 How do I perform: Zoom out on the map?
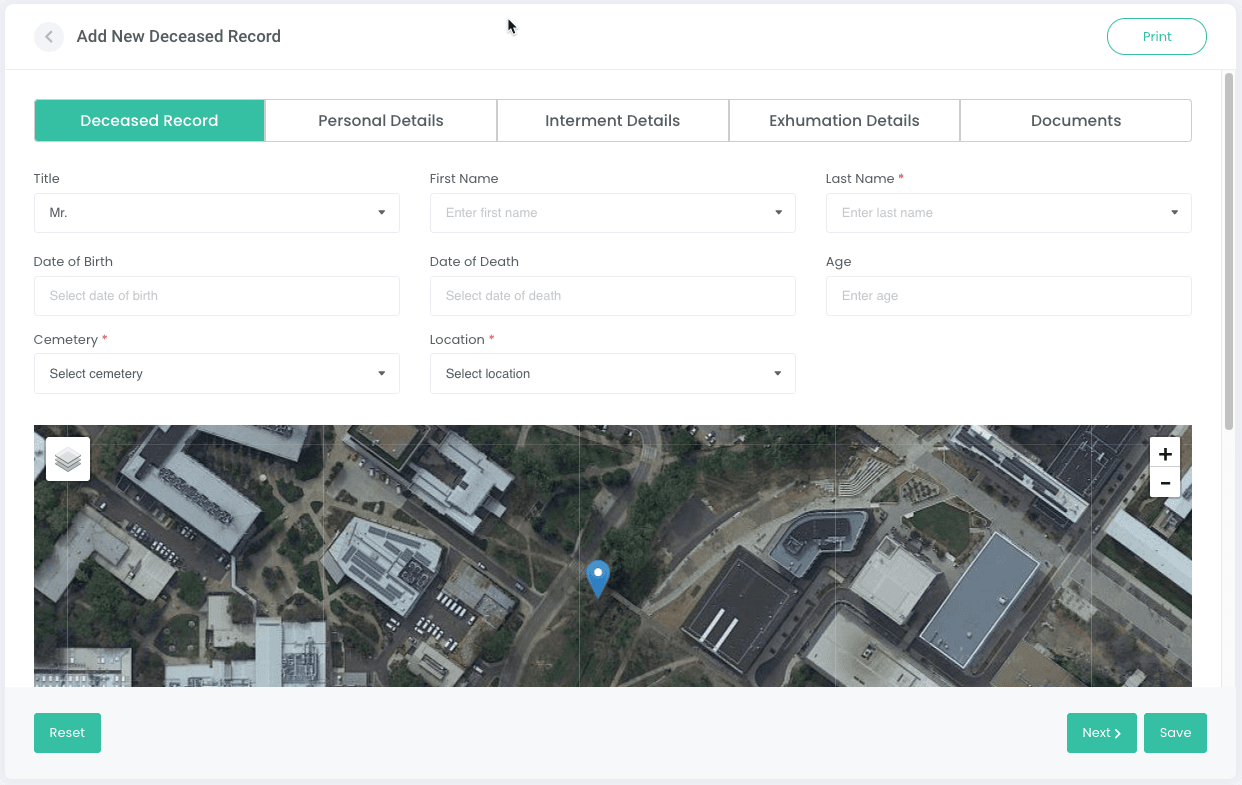[x=1165, y=483]
